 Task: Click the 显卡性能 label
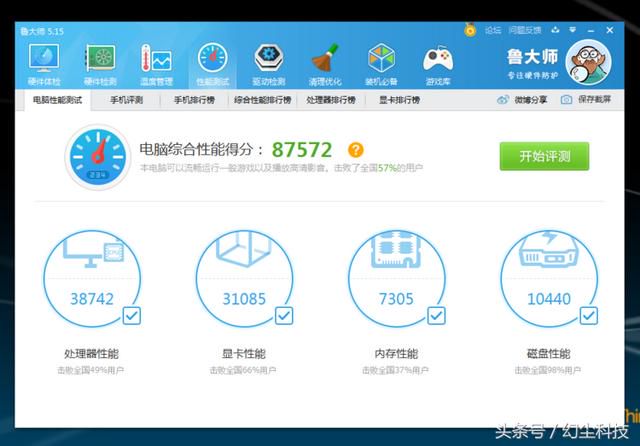tap(244, 353)
